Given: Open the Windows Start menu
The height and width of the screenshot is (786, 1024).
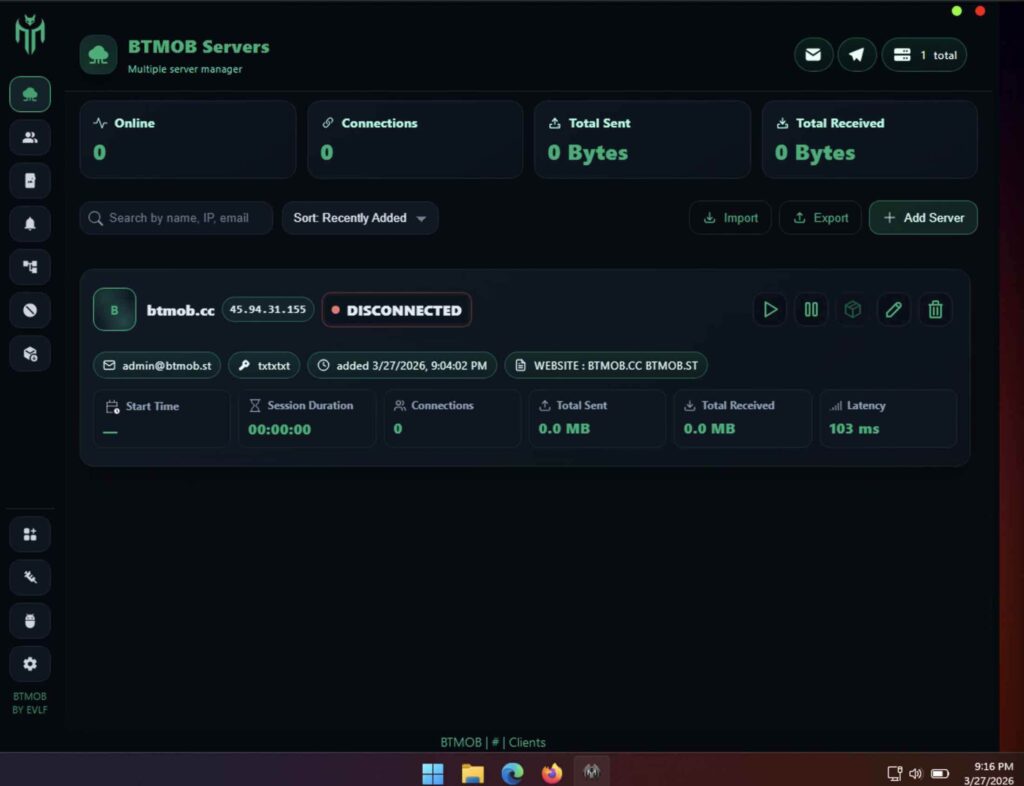Looking at the screenshot, I should [433, 774].
